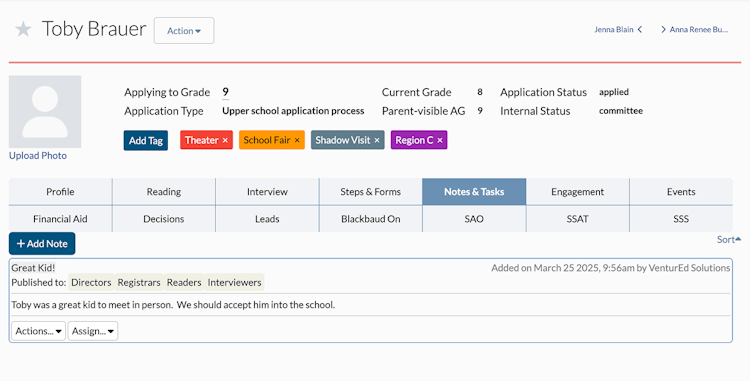Viewport: 750px width, 381px height.
Task: Switch to the SAO tab
Action: point(474,219)
